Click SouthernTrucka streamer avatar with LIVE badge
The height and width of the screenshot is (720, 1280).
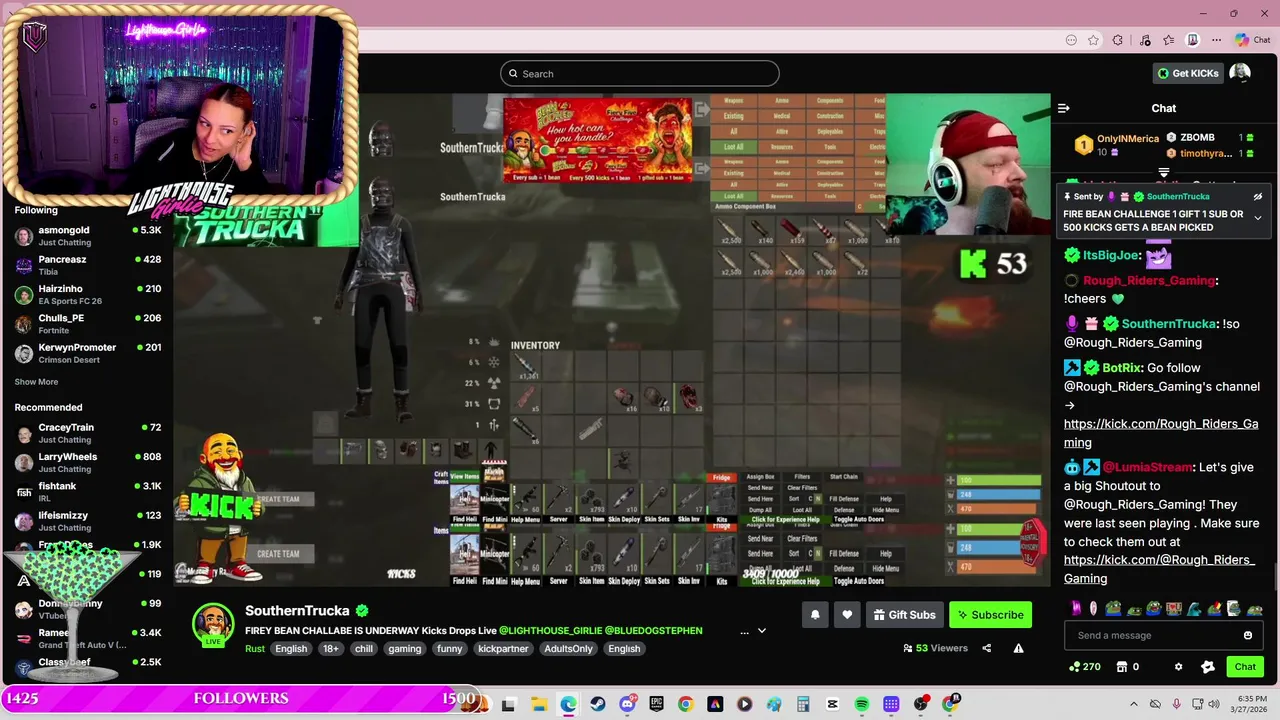pyautogui.click(x=213, y=625)
